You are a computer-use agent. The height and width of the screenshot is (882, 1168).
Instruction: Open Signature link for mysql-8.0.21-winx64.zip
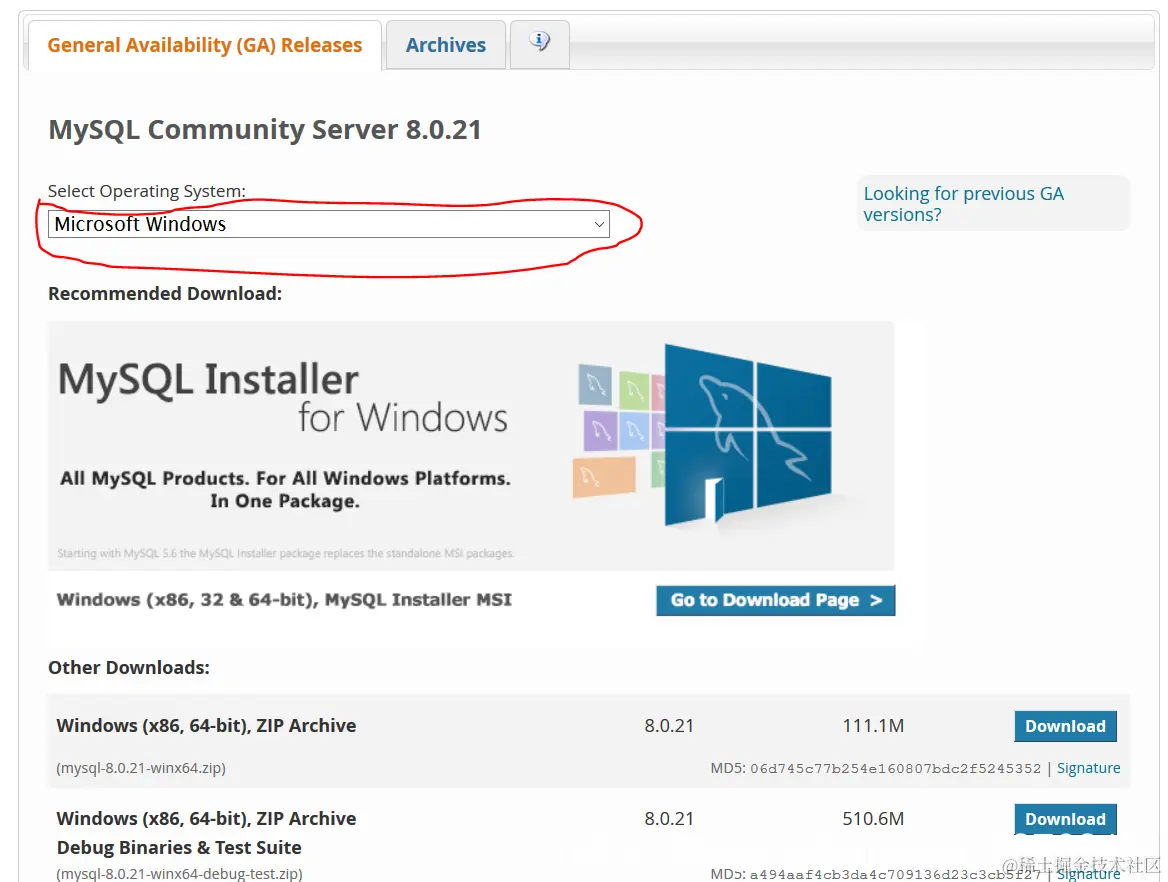[1088, 768]
